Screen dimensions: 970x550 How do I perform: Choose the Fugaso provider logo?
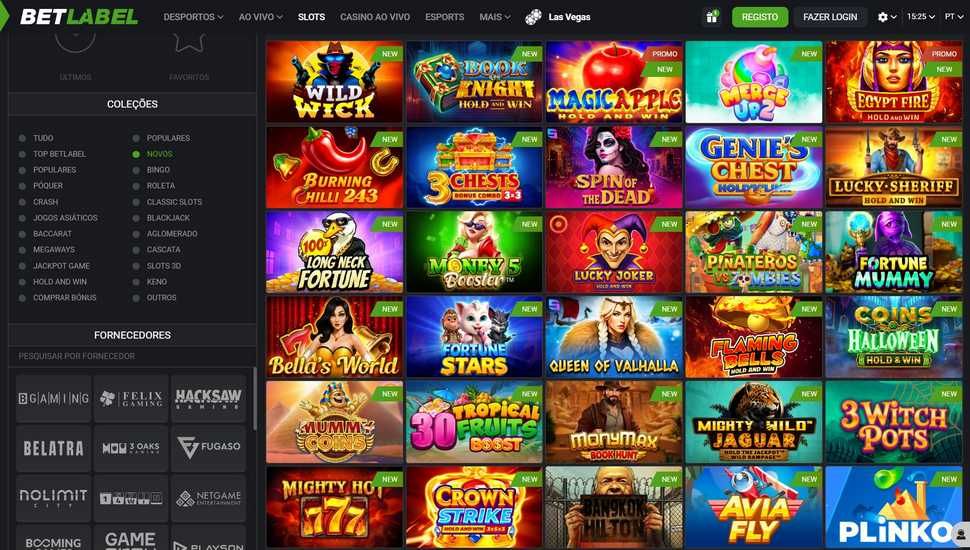[208, 447]
